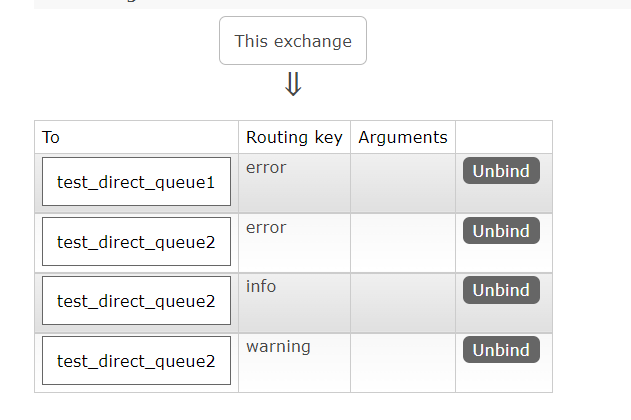Select the 'info' routing key text
The width and height of the screenshot is (631, 420).
[261, 286]
